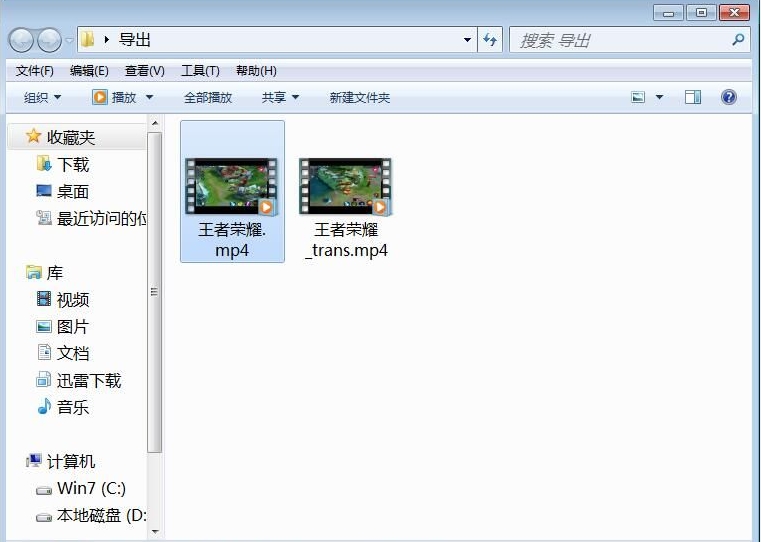
Task: Click the 视频 filmstrip library icon
Action: [x=44, y=299]
